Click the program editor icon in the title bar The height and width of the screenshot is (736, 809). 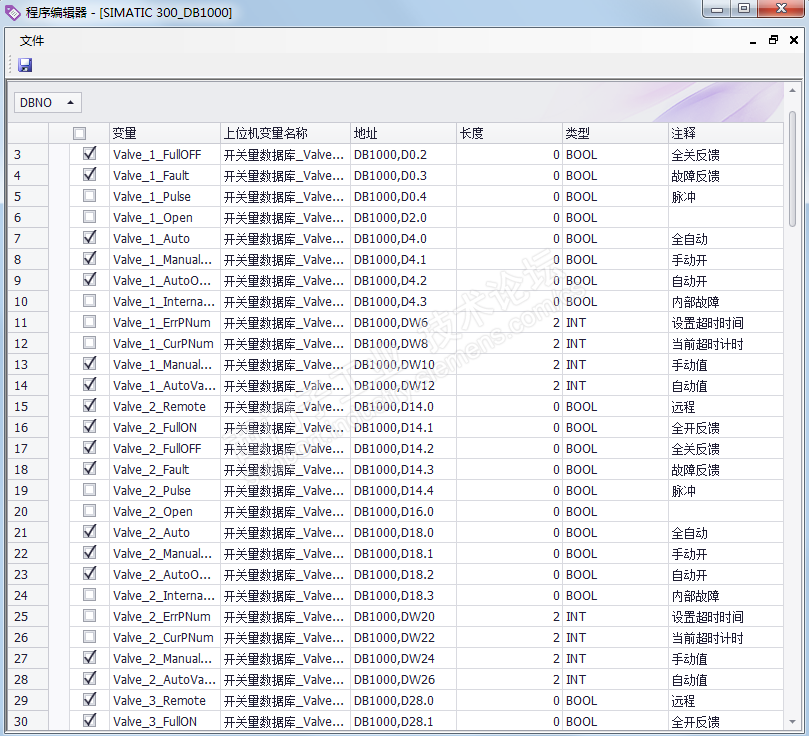(x=12, y=12)
